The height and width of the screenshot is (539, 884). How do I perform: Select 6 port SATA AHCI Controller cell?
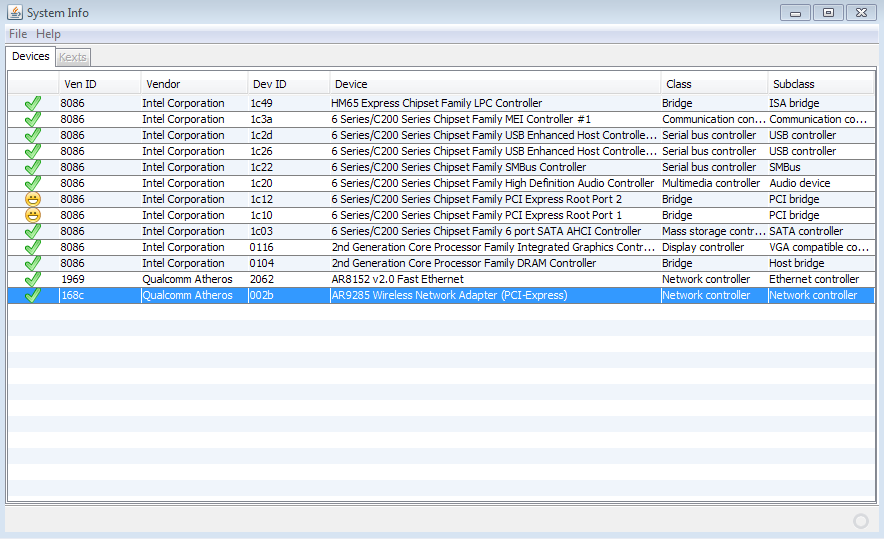point(495,231)
